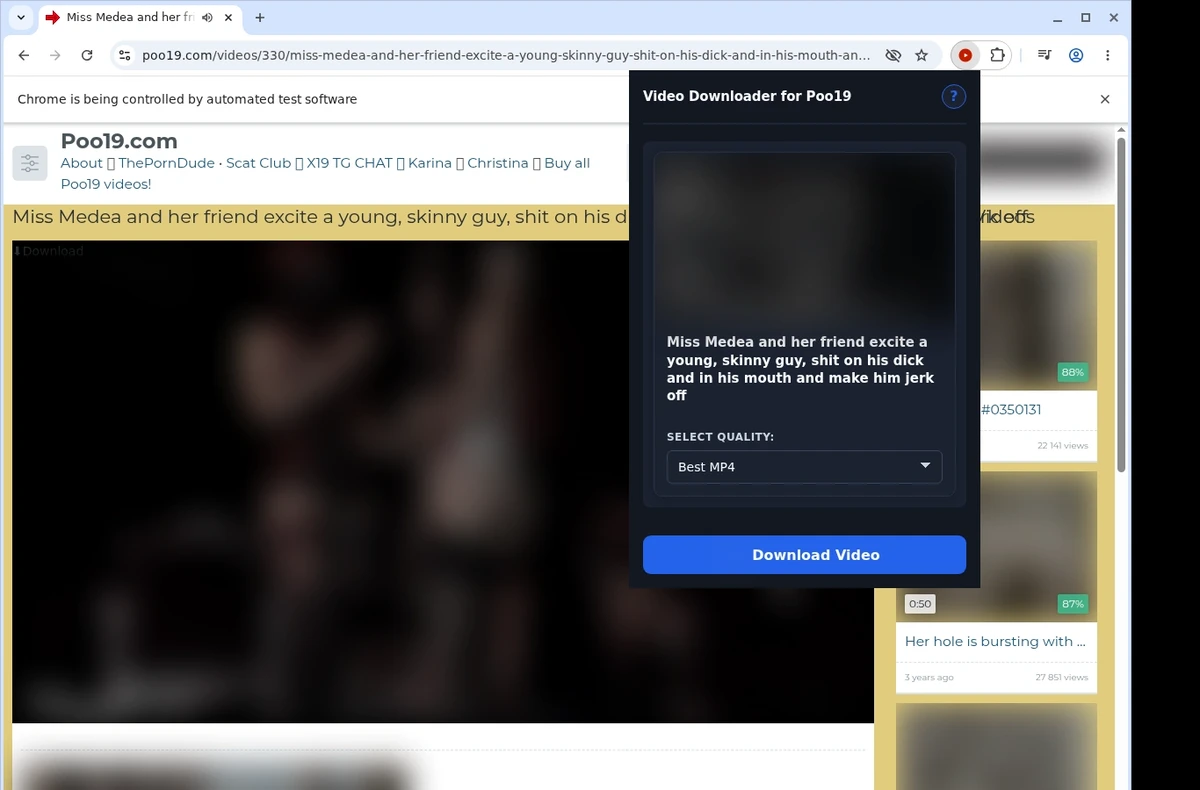
Task: Click the 22 141 views text
Action: click(x=1062, y=445)
